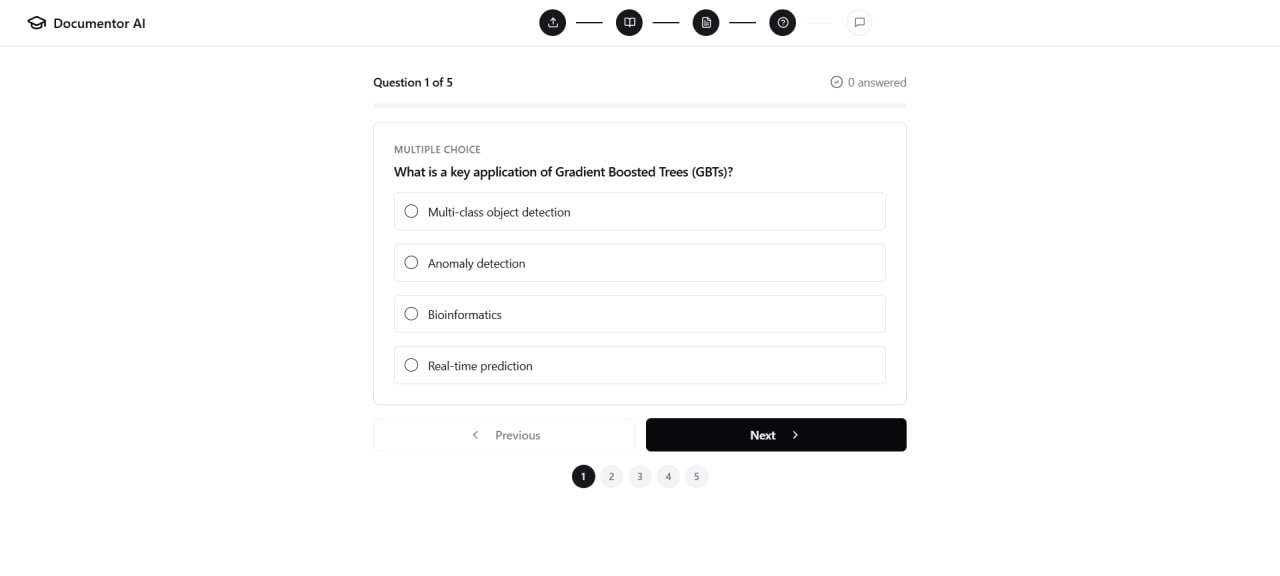Jump to question 2 page dot
Image resolution: width=1280 pixels, height=576 pixels.
[x=611, y=476]
